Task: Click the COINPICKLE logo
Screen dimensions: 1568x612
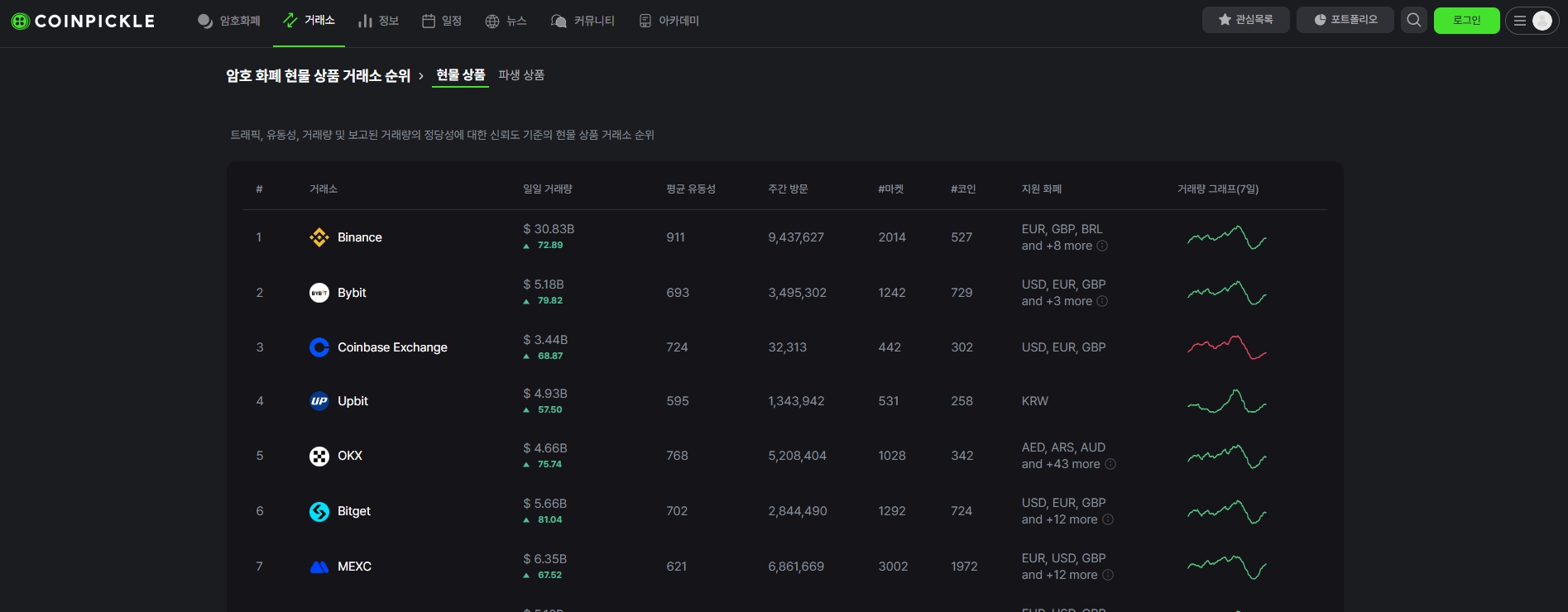Action: click(x=83, y=21)
